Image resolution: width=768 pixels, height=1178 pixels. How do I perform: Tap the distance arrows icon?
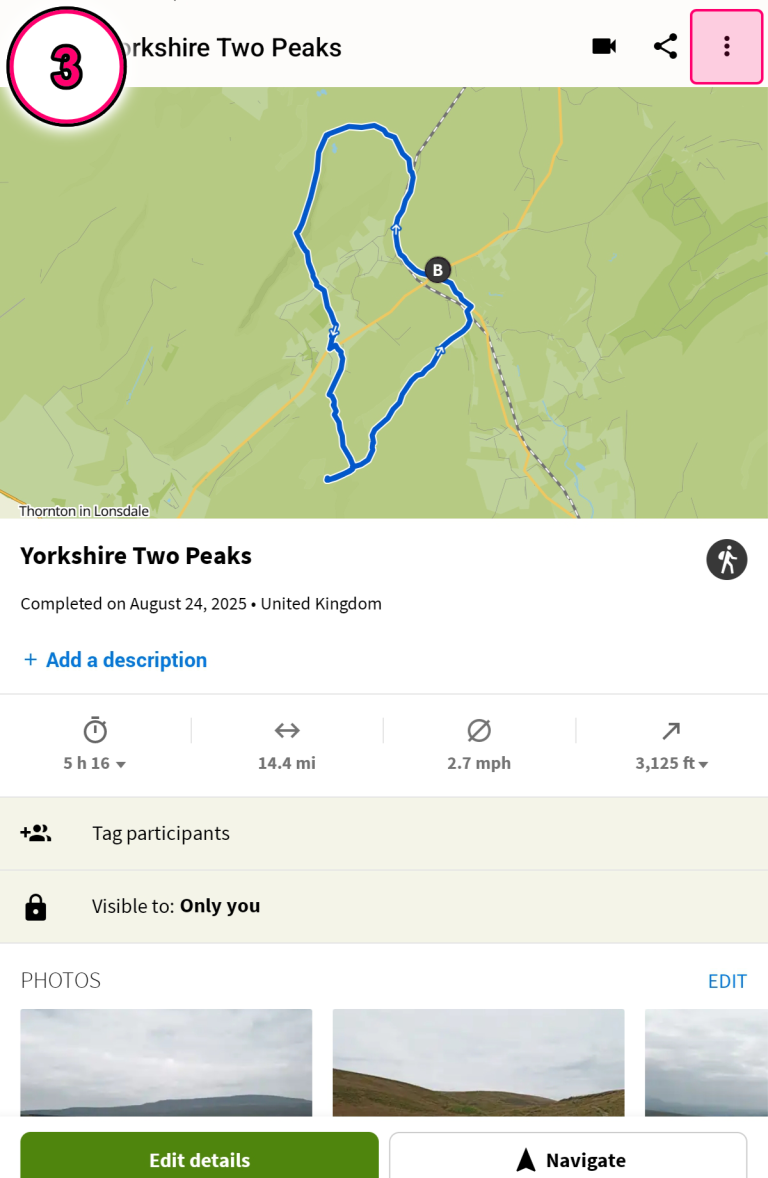287,731
